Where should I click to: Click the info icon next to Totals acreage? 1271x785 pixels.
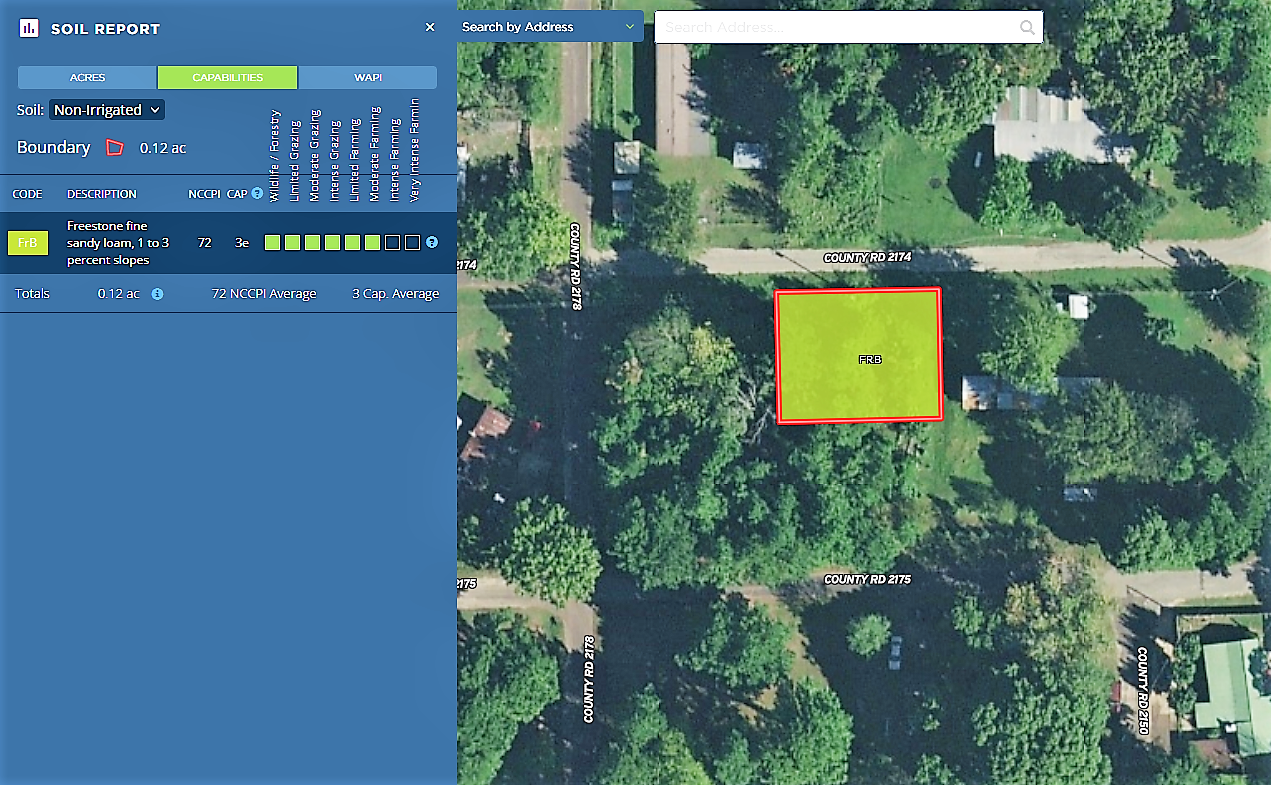pyautogui.click(x=157, y=294)
